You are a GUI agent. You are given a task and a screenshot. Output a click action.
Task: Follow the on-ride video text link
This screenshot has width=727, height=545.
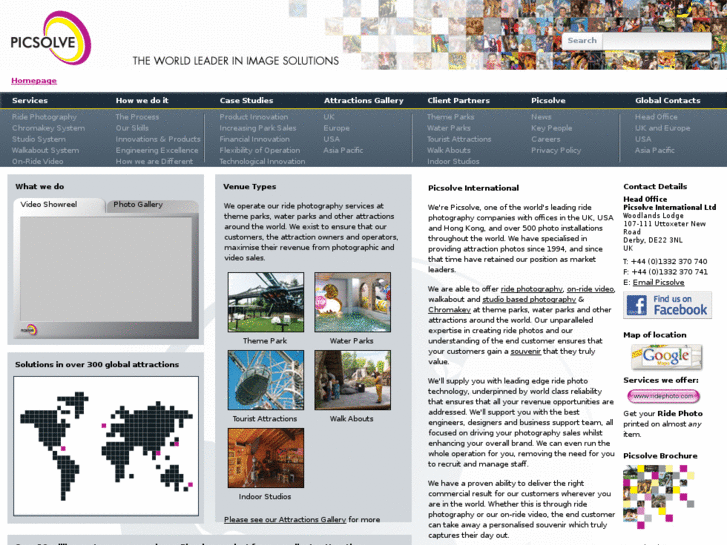(590, 289)
